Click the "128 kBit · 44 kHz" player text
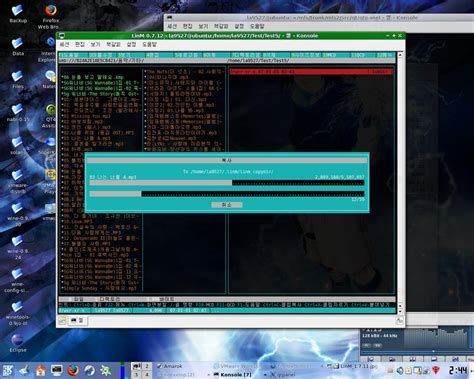474x379 pixels. tap(380, 336)
